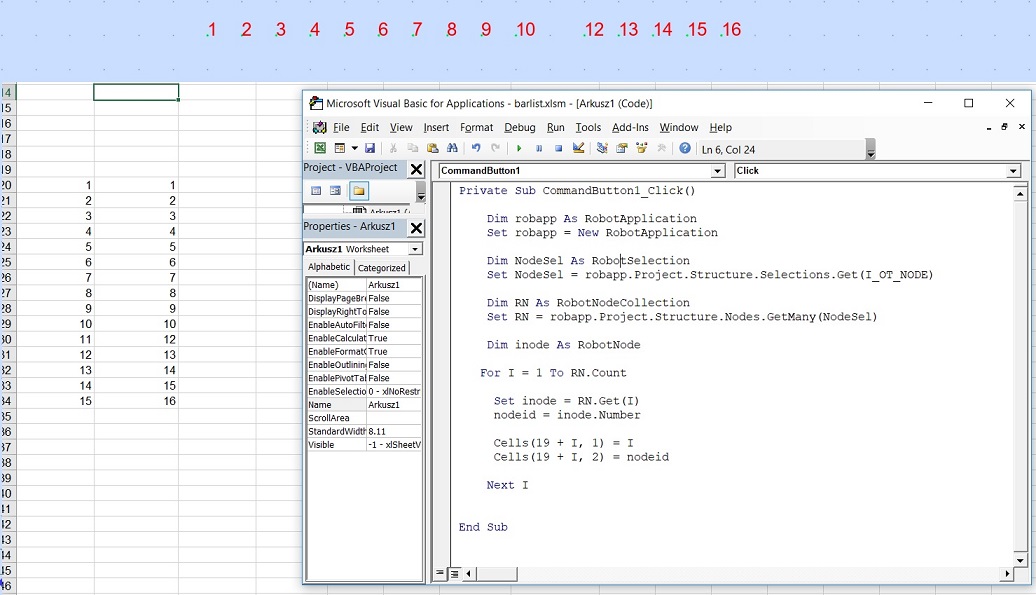Viewport: 1036px width, 595px height.
Task: Restore the inner code window with its restore button
Action: (1004, 127)
